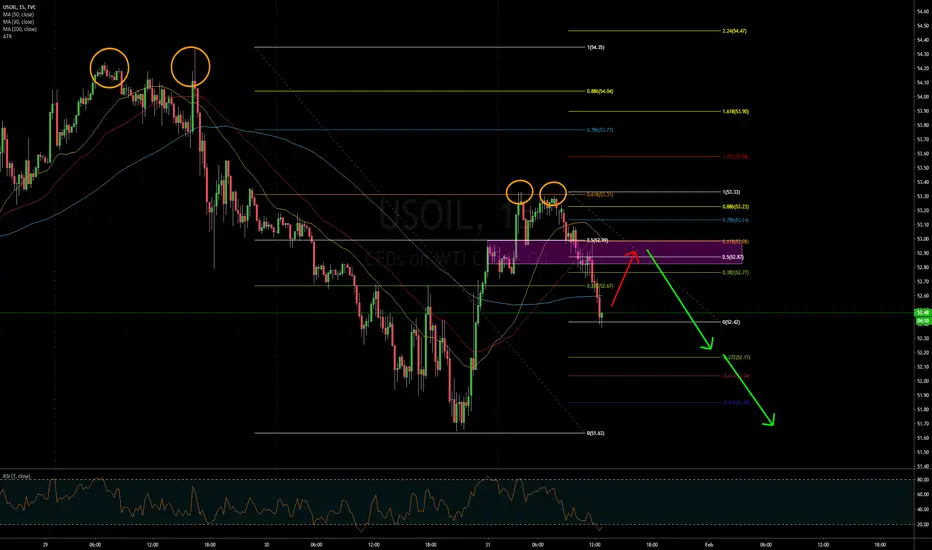
Task: Click the 0.886(54.04) Fibonacci level label
Action: 600,91
